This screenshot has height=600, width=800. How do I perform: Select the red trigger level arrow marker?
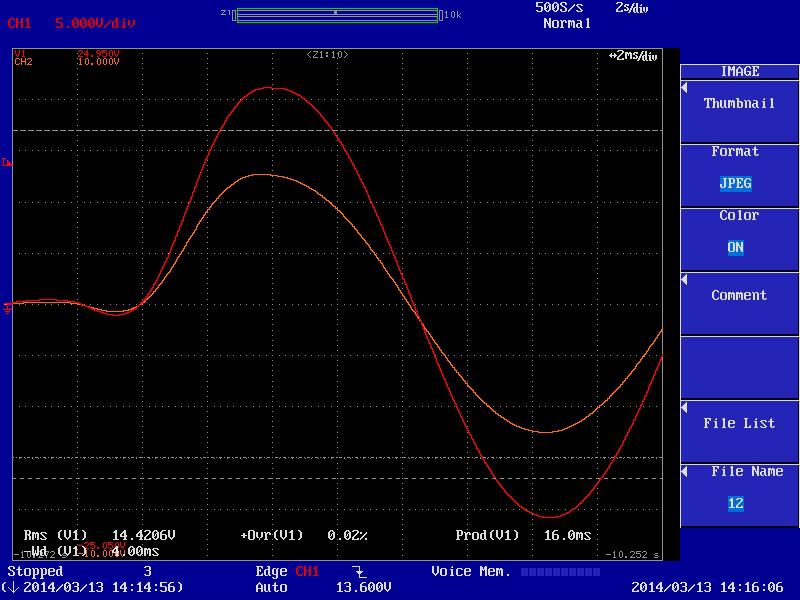click(x=8, y=162)
